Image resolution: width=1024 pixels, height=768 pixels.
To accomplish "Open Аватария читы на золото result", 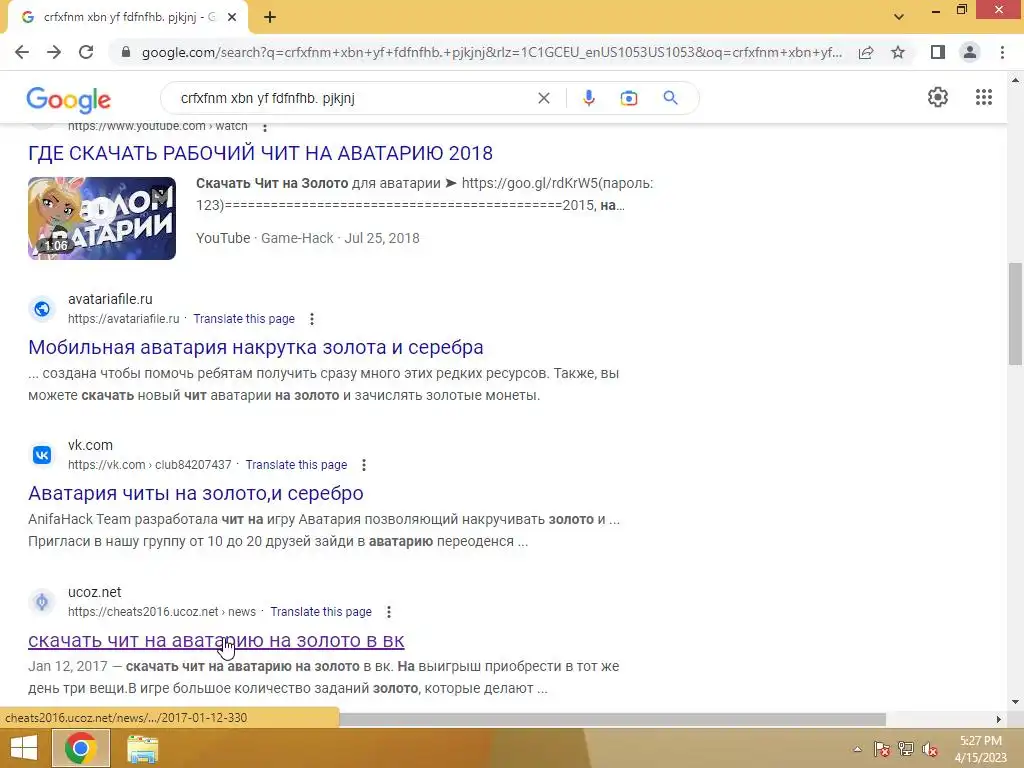I will point(196,493).
